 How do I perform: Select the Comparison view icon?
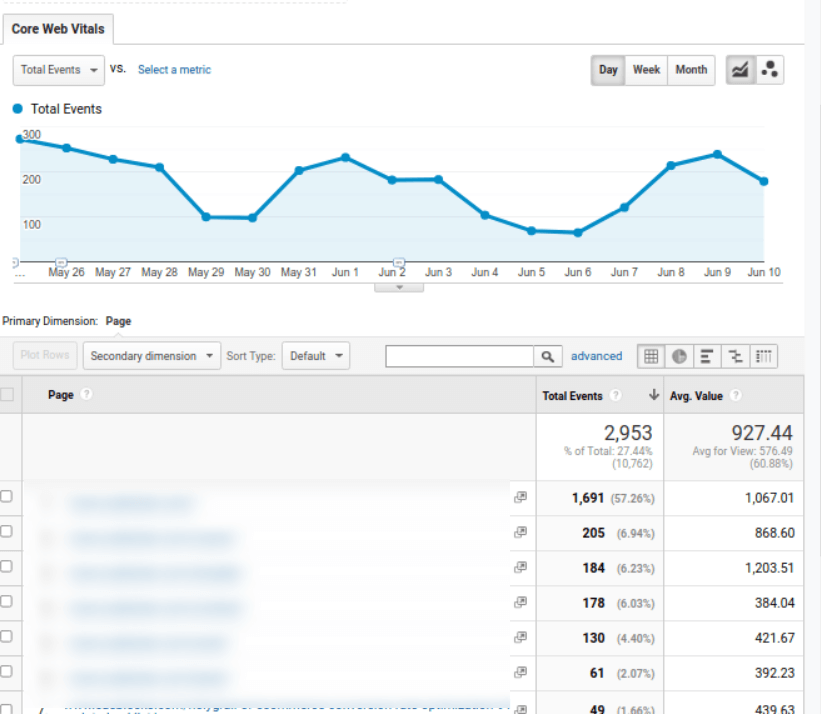[735, 356]
